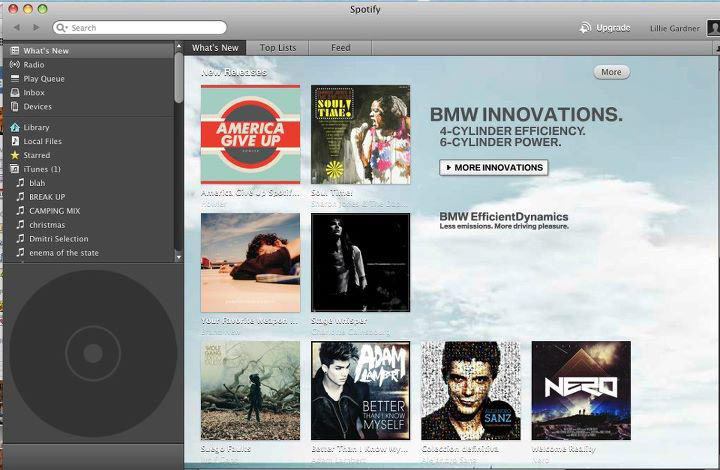Click the Play Queue sidebar icon
This screenshot has width=720, height=470.
tap(15, 78)
